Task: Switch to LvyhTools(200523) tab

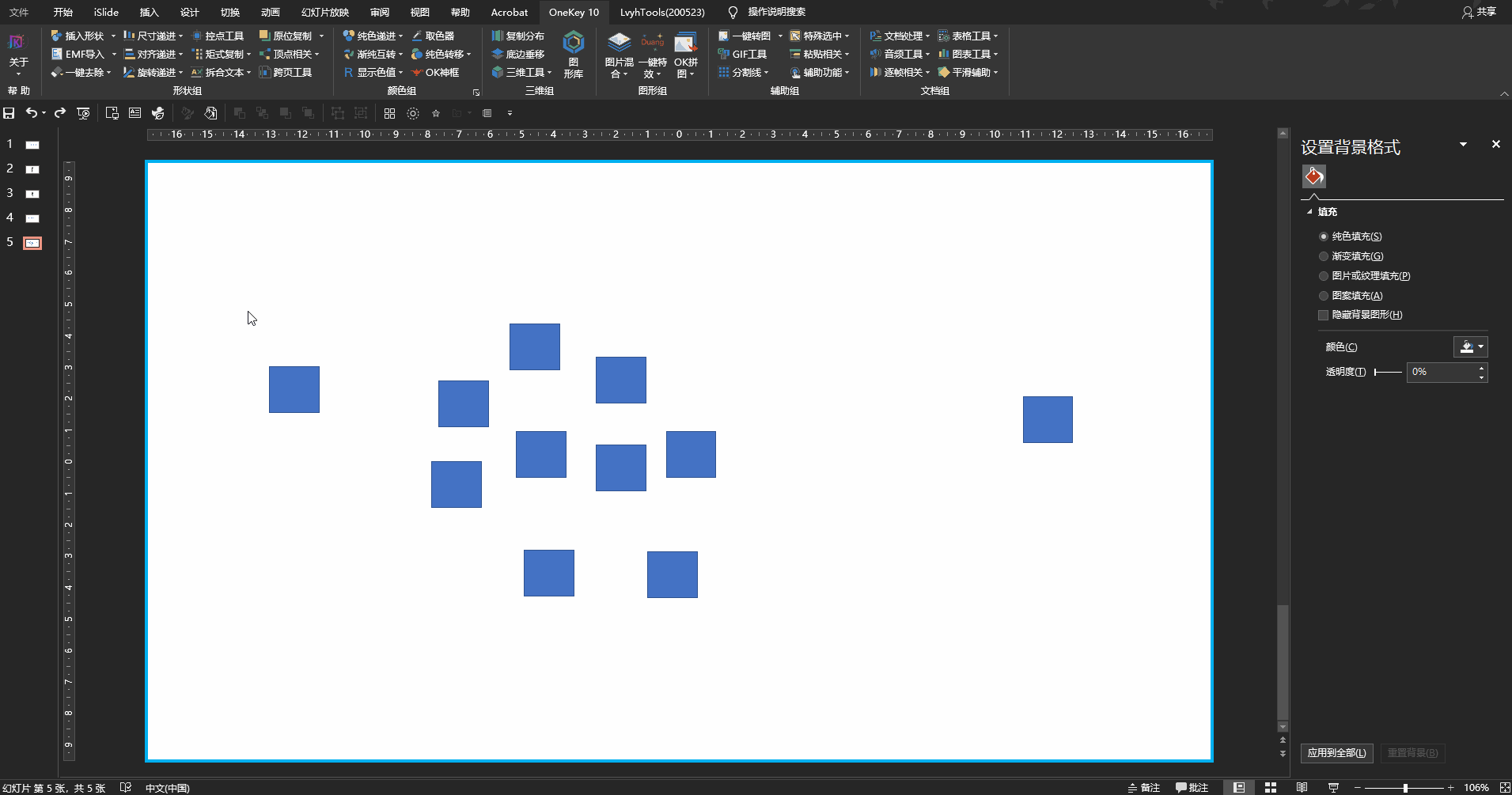Action: 662,12
